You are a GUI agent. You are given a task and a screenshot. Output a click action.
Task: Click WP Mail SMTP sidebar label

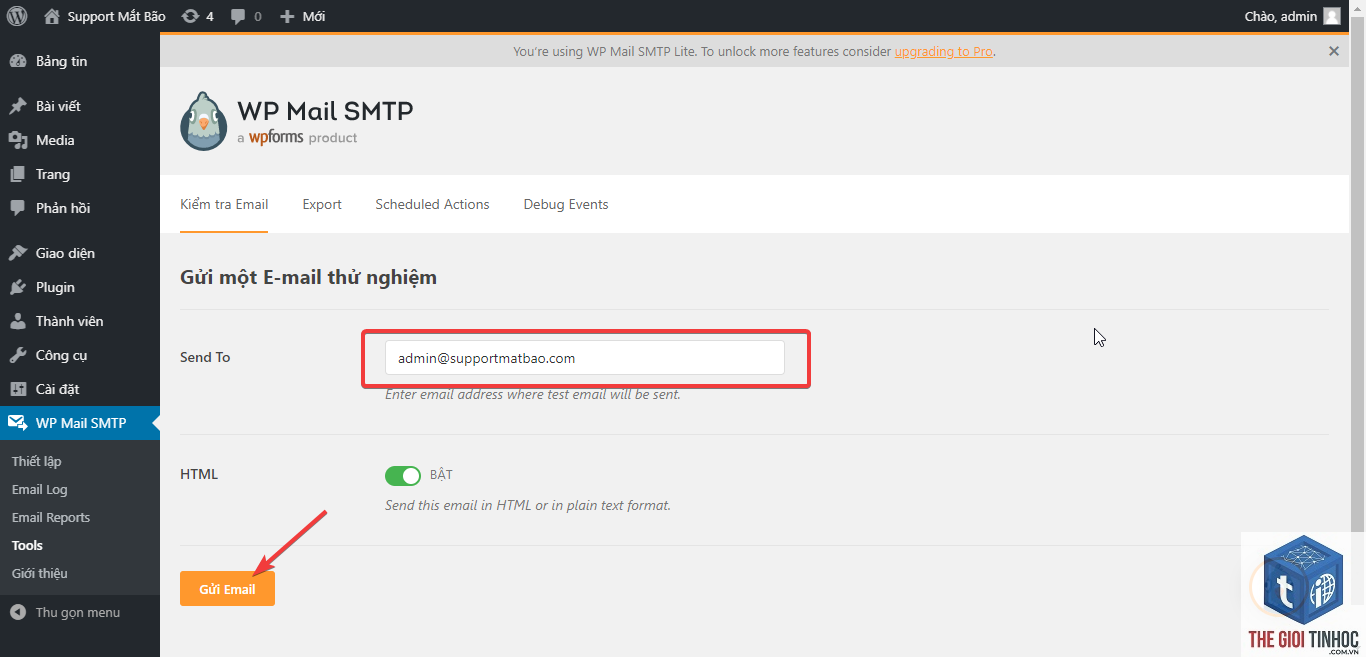81,423
